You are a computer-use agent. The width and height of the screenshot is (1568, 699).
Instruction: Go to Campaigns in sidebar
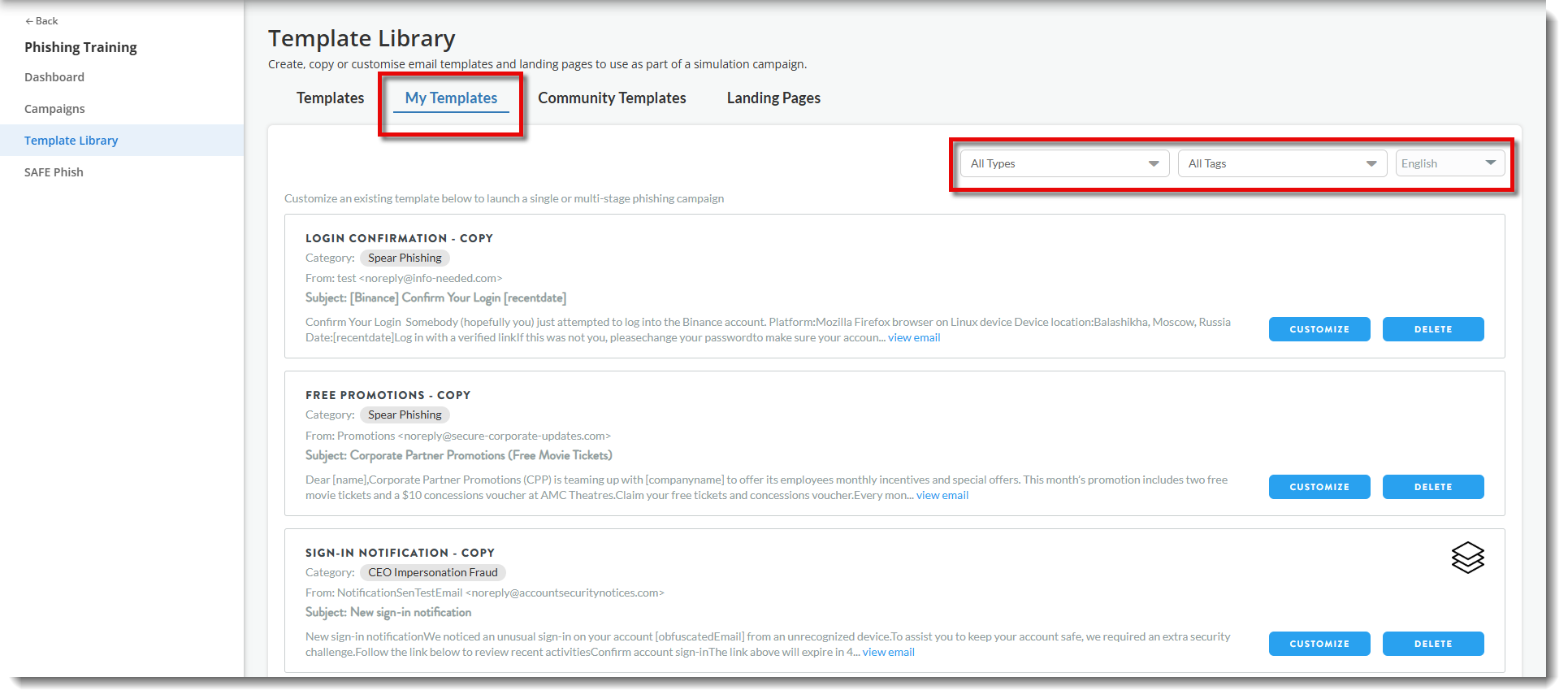[x=54, y=109]
